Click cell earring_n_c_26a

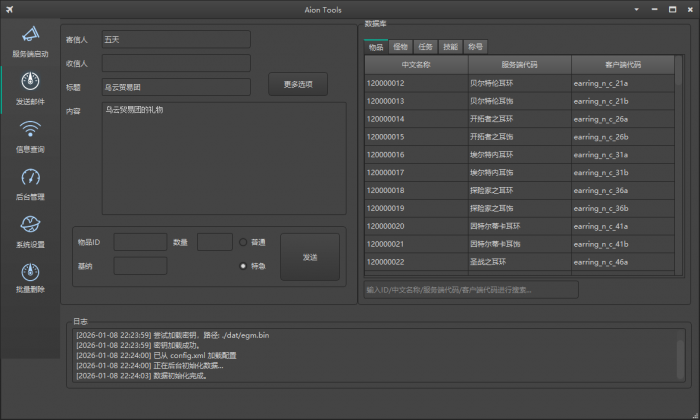[x=623, y=119]
